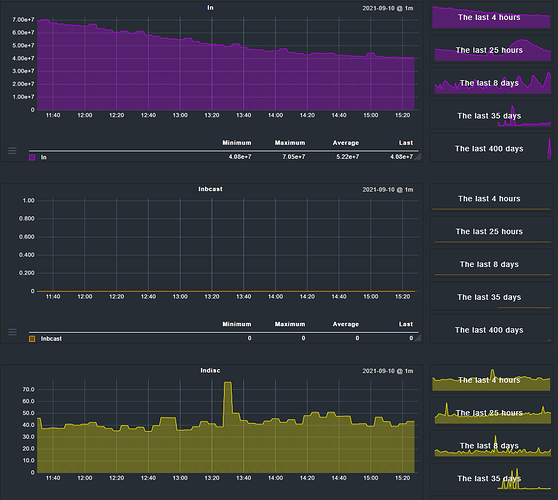Click the Inbcast chart 1.00 axis label
Screen dimensions: 558x500
(x=28, y=200)
